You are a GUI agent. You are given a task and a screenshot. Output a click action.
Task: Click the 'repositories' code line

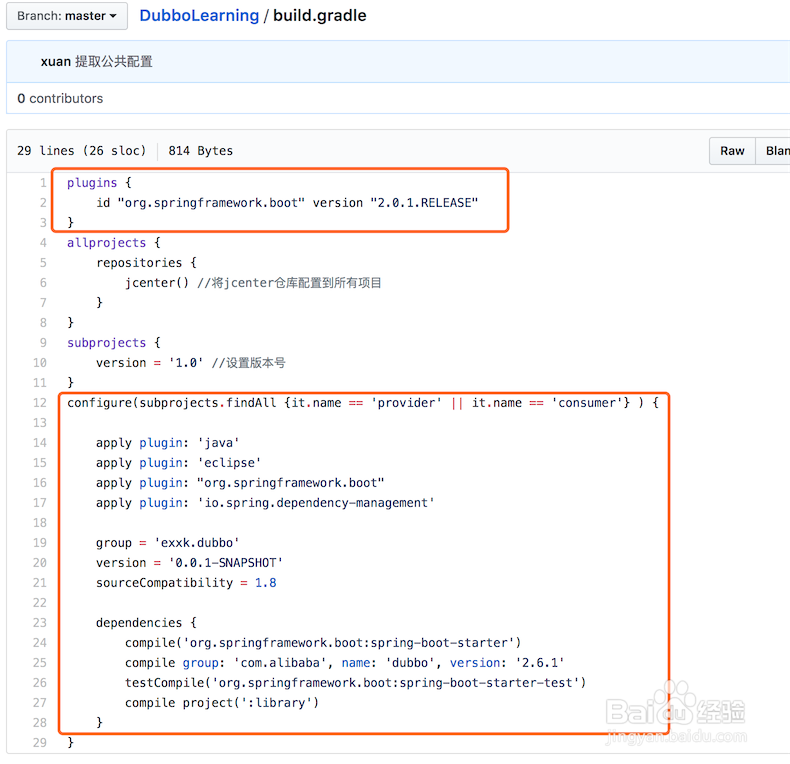pos(146,263)
